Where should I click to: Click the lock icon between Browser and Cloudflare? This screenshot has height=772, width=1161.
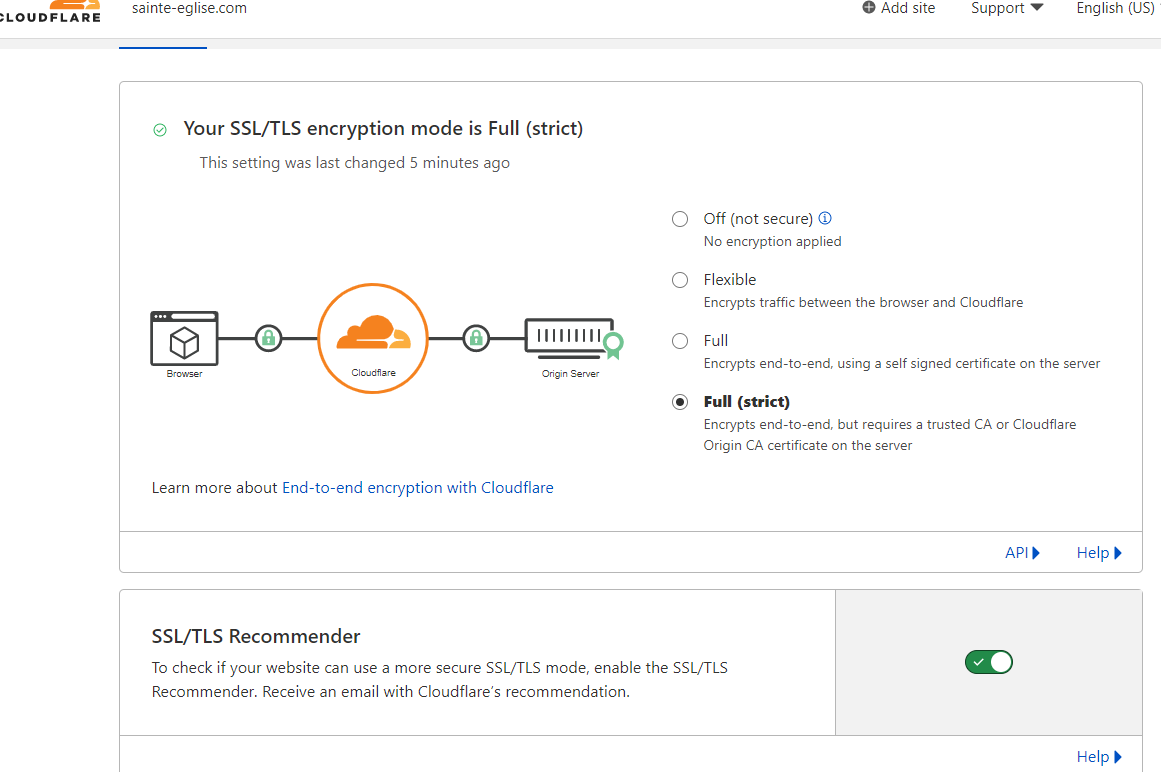click(268, 338)
